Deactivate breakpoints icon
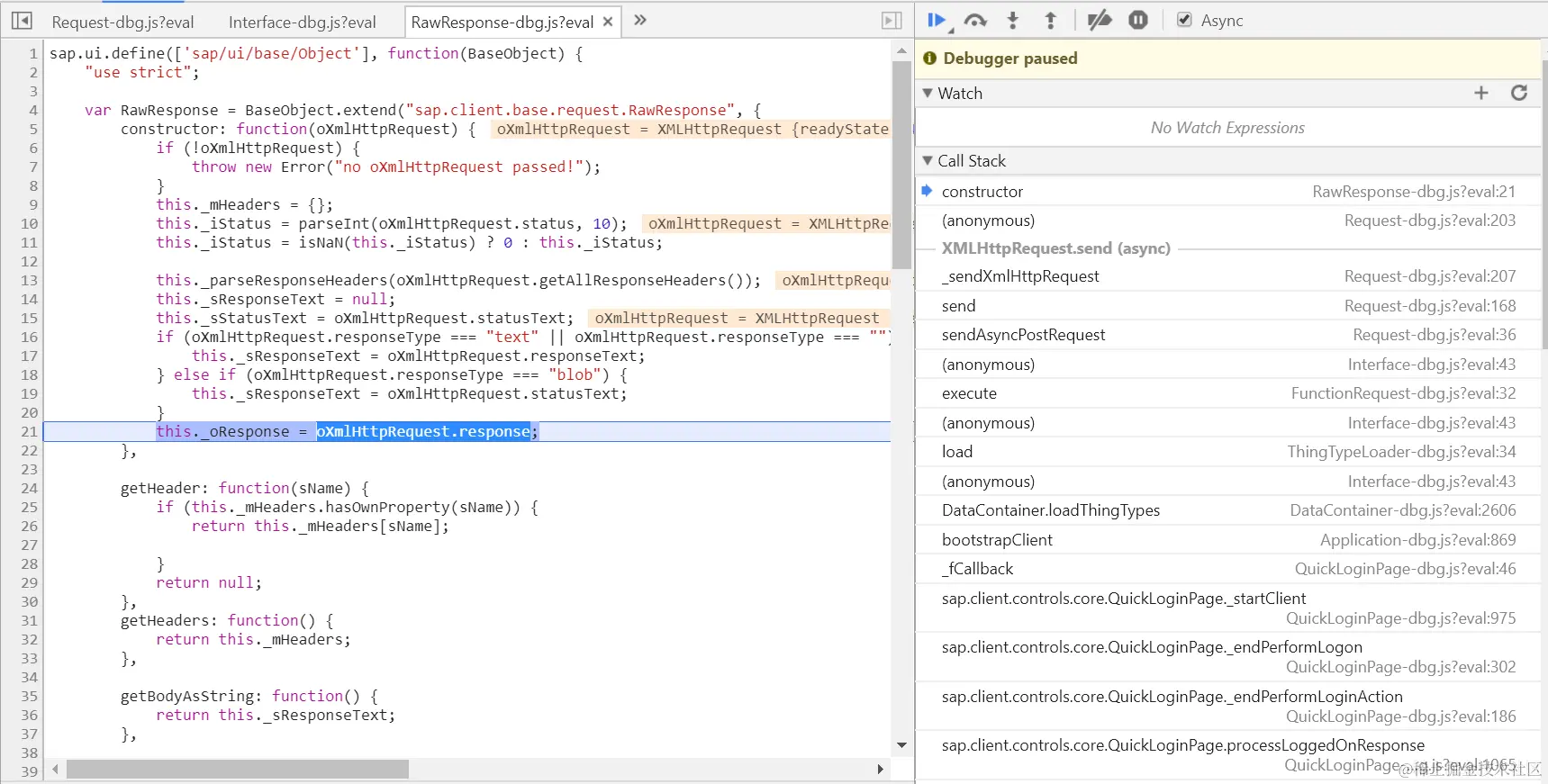This screenshot has height=784, width=1548. tap(1100, 20)
